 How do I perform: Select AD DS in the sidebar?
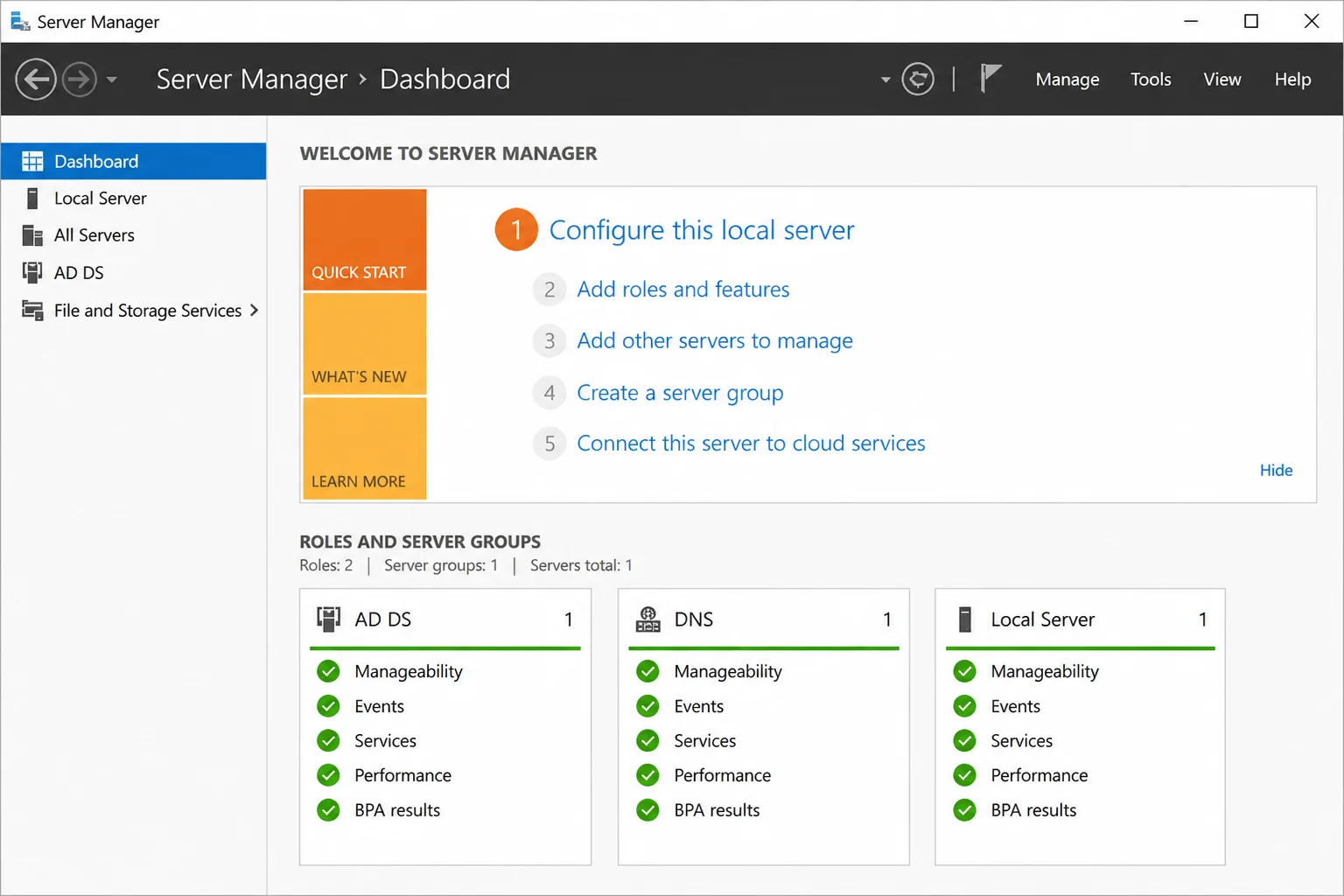134,273
